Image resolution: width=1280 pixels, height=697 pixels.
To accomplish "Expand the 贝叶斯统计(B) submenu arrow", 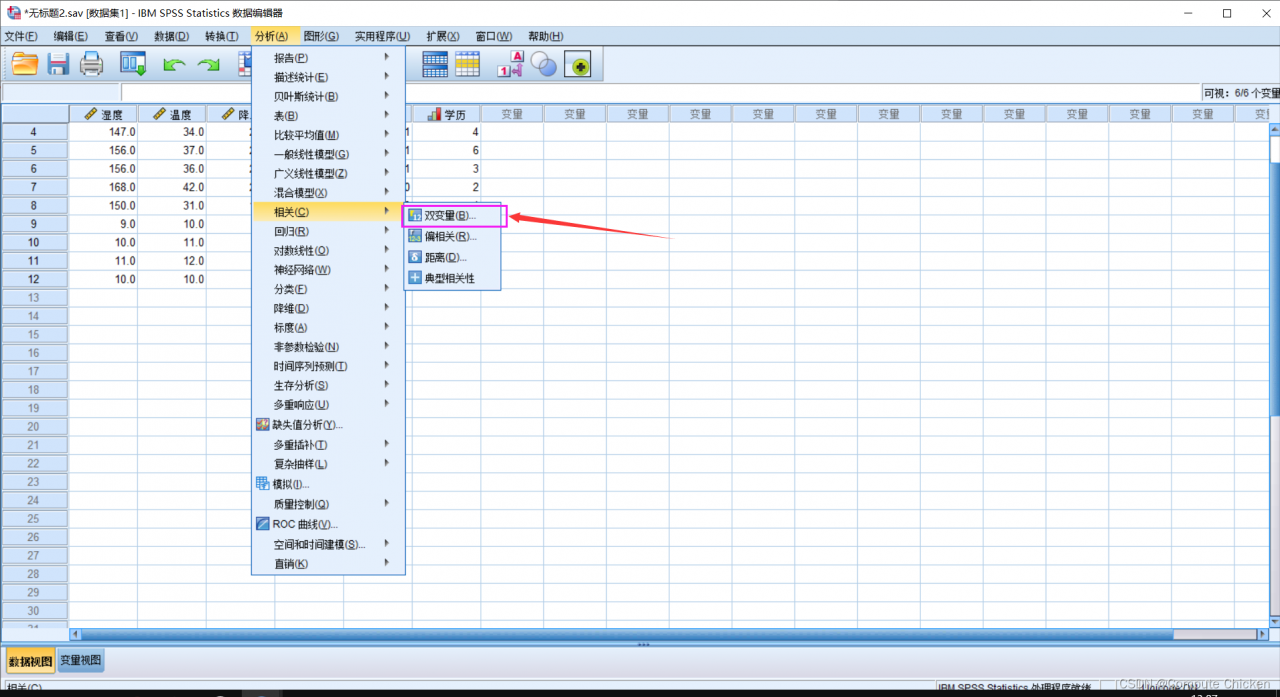I will point(387,96).
